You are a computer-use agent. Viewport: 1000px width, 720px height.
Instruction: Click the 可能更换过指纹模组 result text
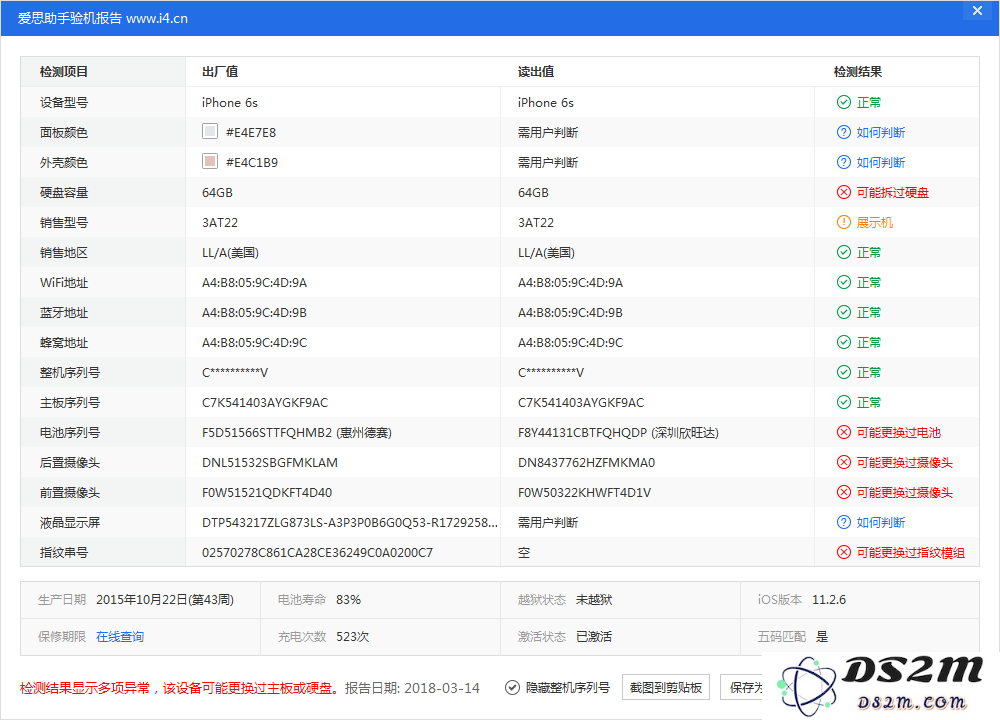[x=910, y=552]
